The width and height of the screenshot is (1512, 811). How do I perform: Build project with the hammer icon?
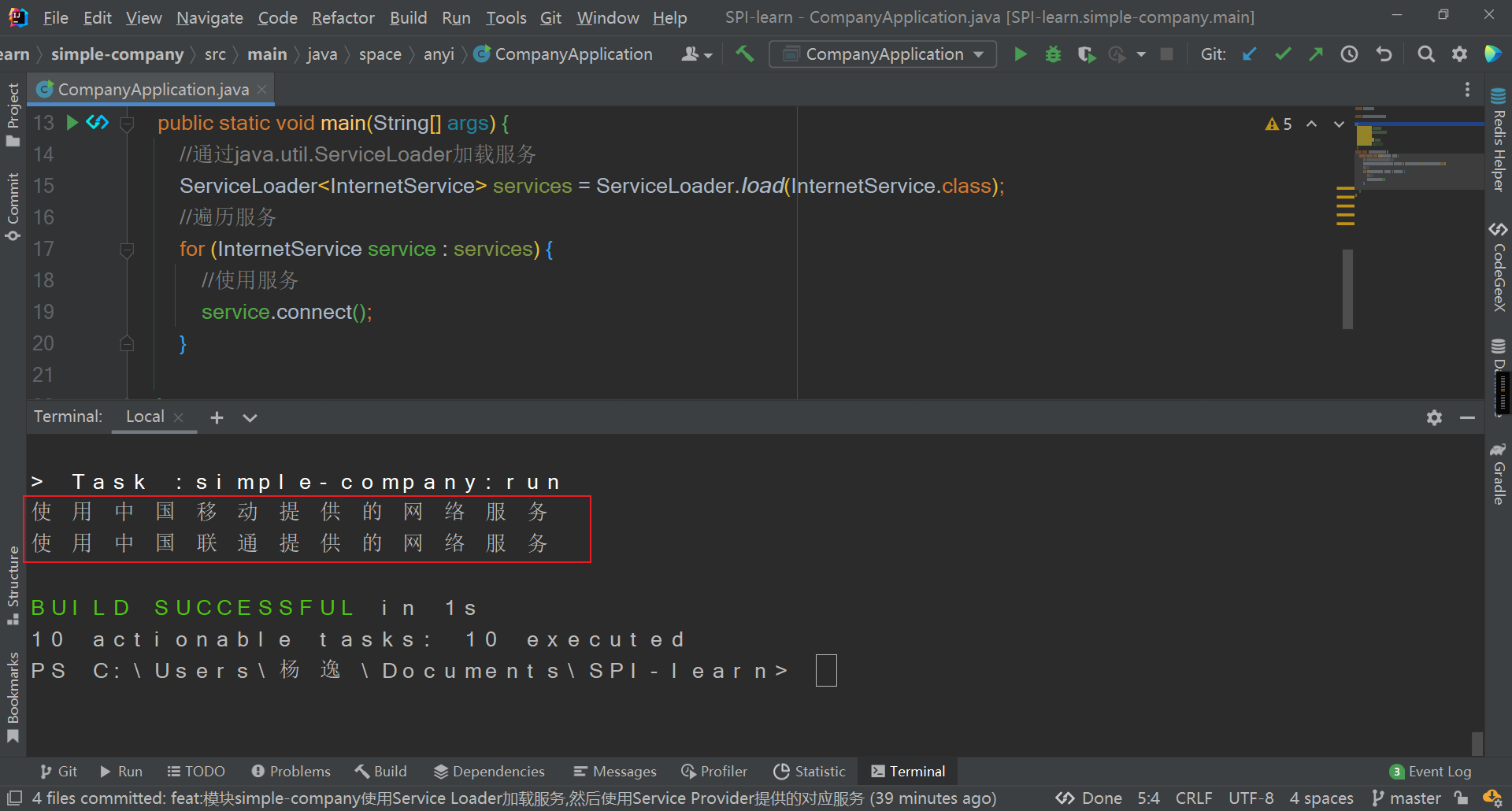[744, 54]
